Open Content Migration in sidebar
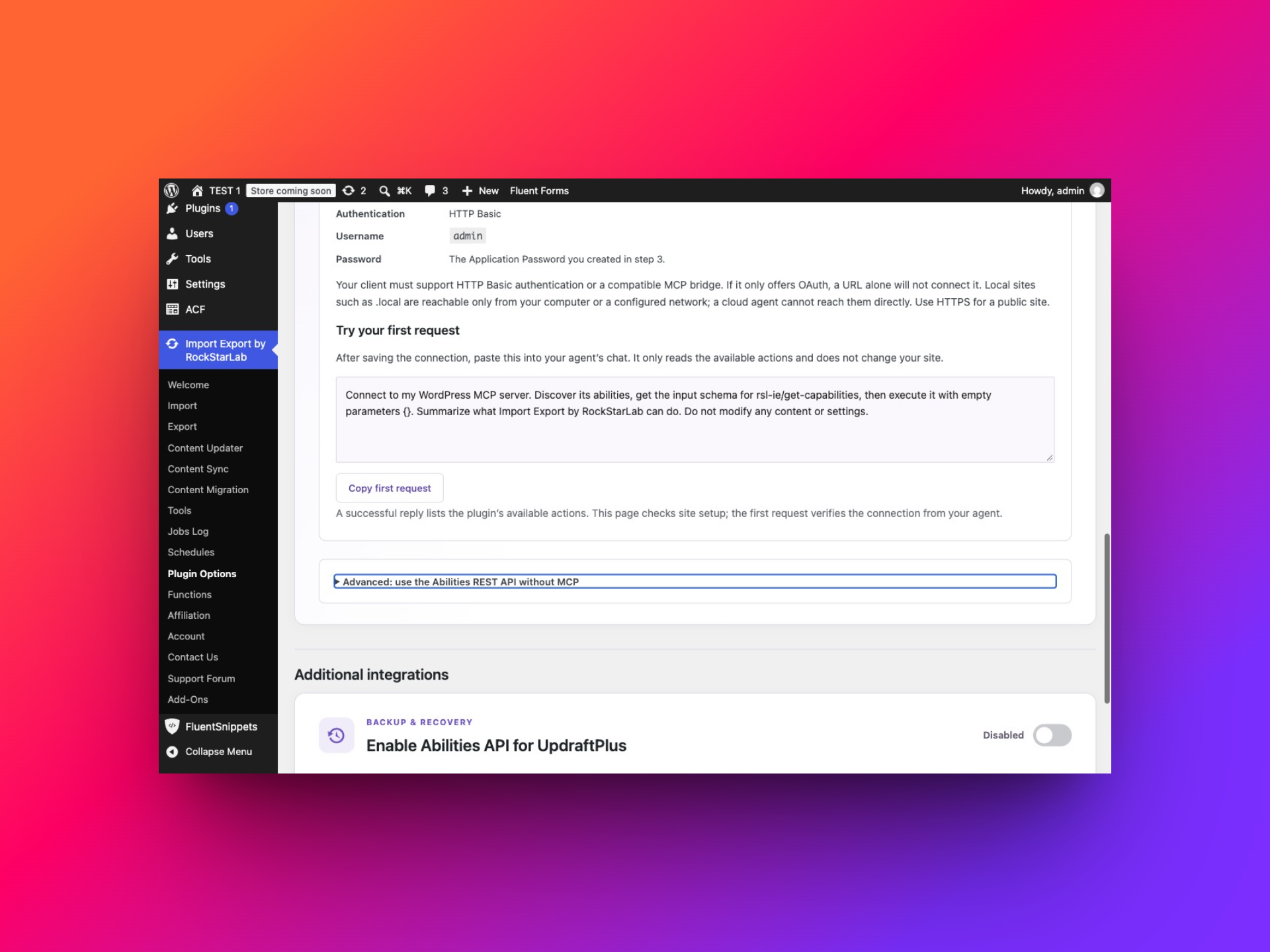The height and width of the screenshot is (952, 1270). click(x=208, y=490)
